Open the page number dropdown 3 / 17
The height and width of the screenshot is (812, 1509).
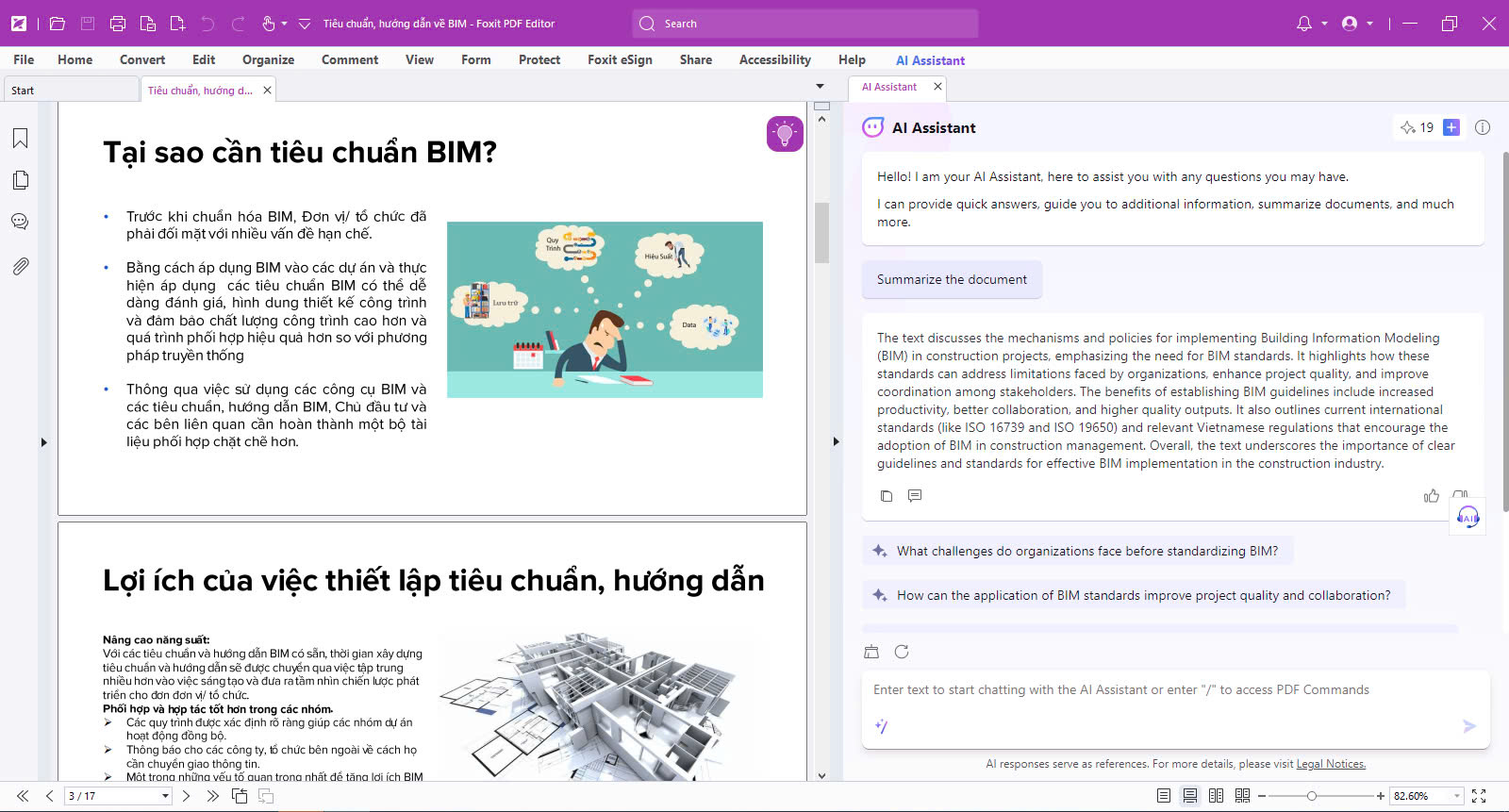coord(166,796)
